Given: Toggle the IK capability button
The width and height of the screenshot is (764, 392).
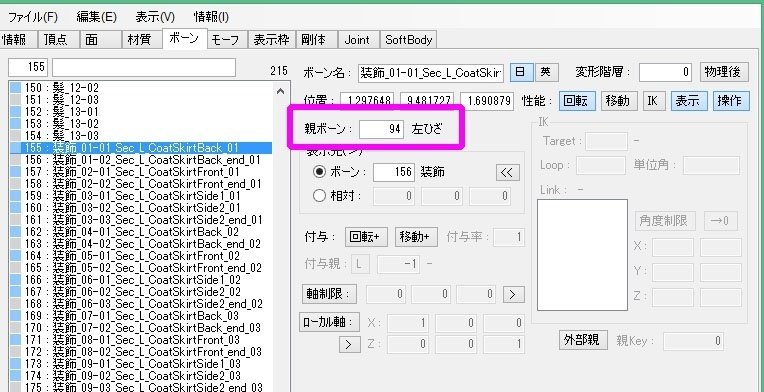Looking at the screenshot, I should [x=653, y=101].
